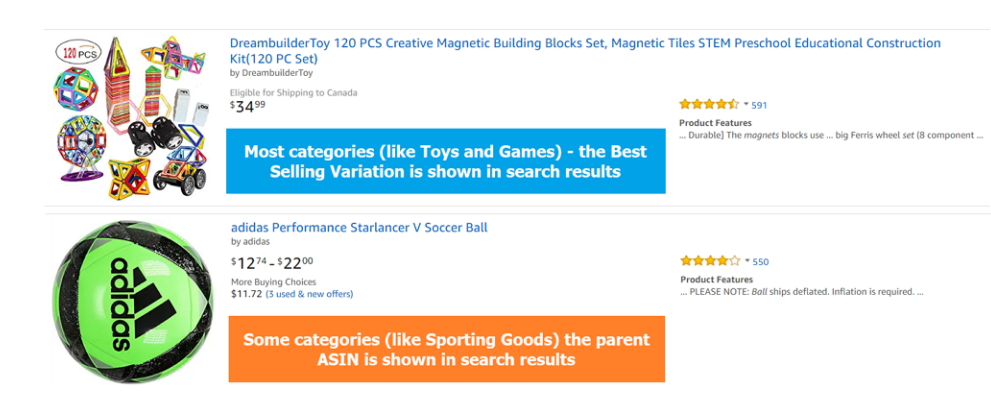Click the star rating icons for magnetic blocks
The image size is (991, 396).
tap(708, 104)
